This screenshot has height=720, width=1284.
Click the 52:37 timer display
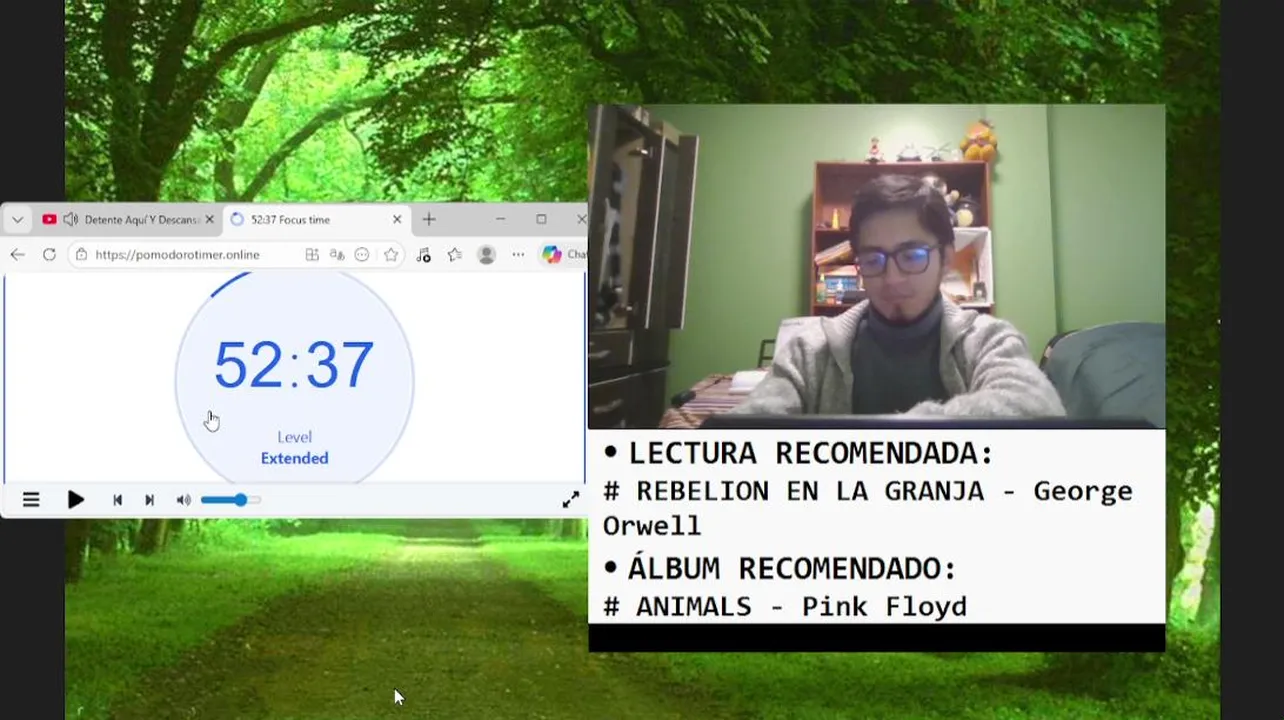click(294, 365)
